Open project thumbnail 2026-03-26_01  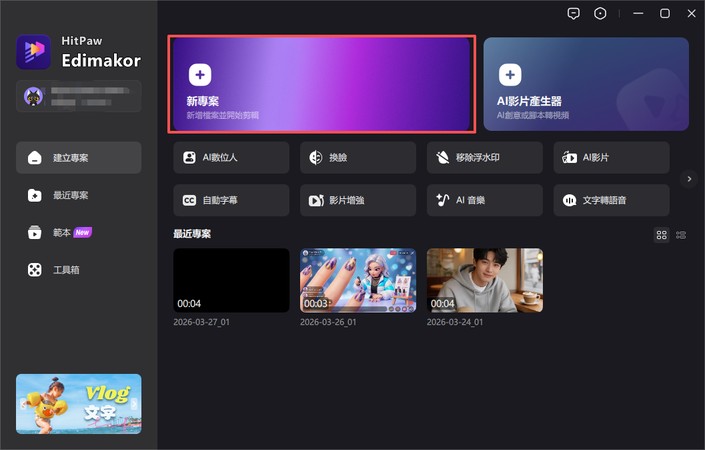tap(357, 280)
